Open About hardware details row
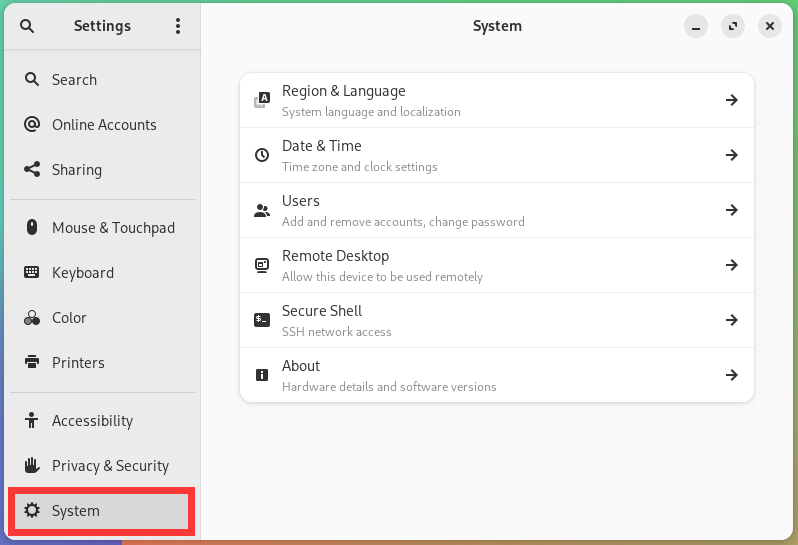798x545 pixels. pyautogui.click(x=497, y=375)
